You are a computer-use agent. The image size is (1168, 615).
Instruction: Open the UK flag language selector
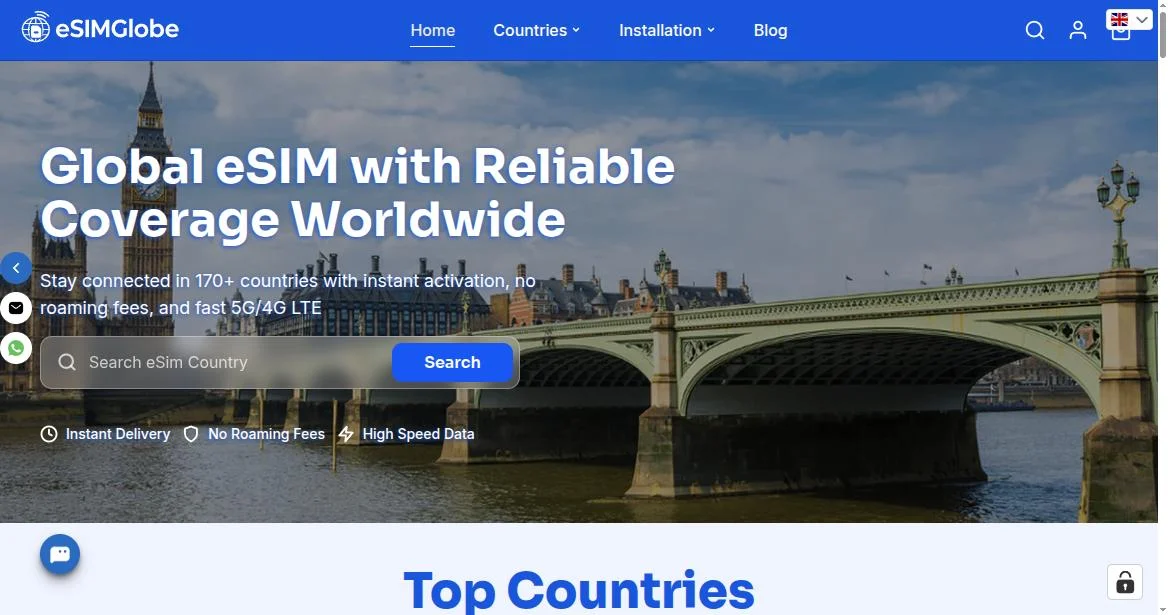1129,19
